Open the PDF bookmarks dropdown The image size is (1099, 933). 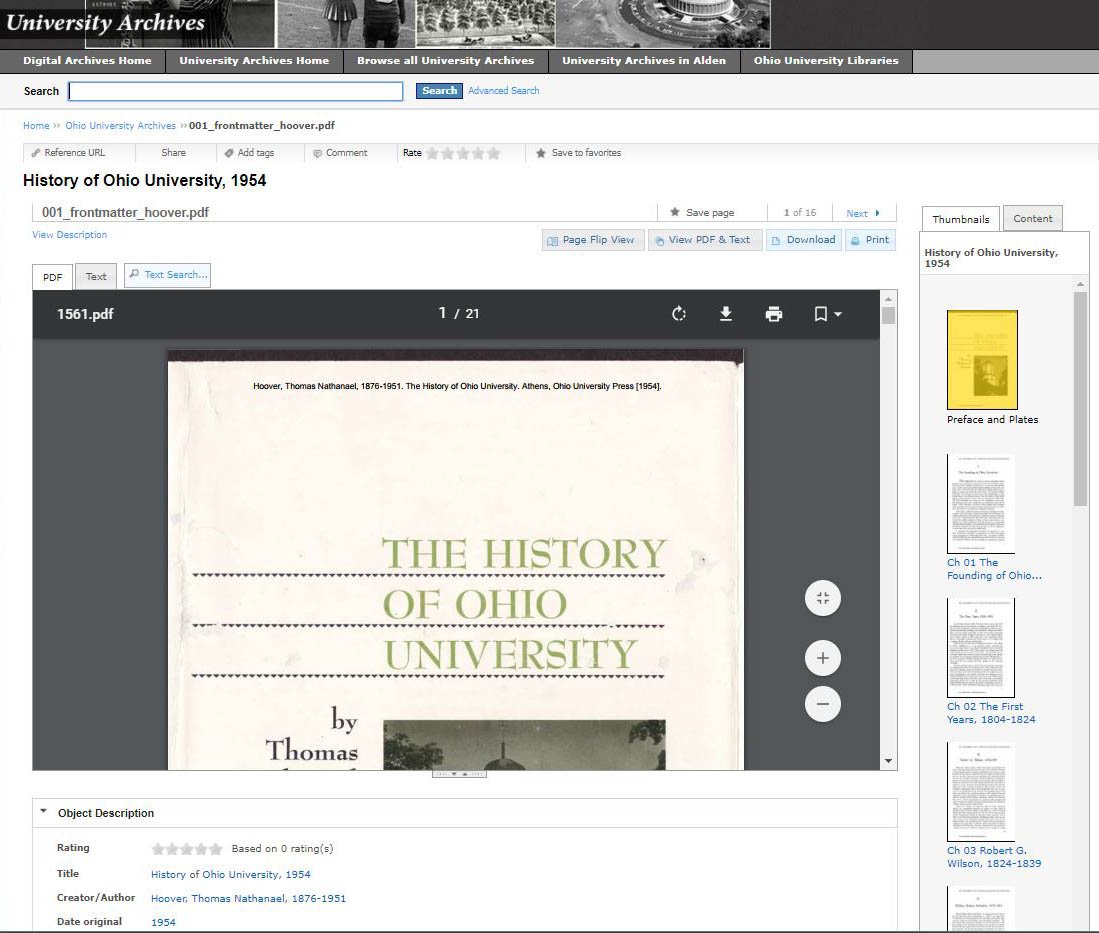click(827, 314)
